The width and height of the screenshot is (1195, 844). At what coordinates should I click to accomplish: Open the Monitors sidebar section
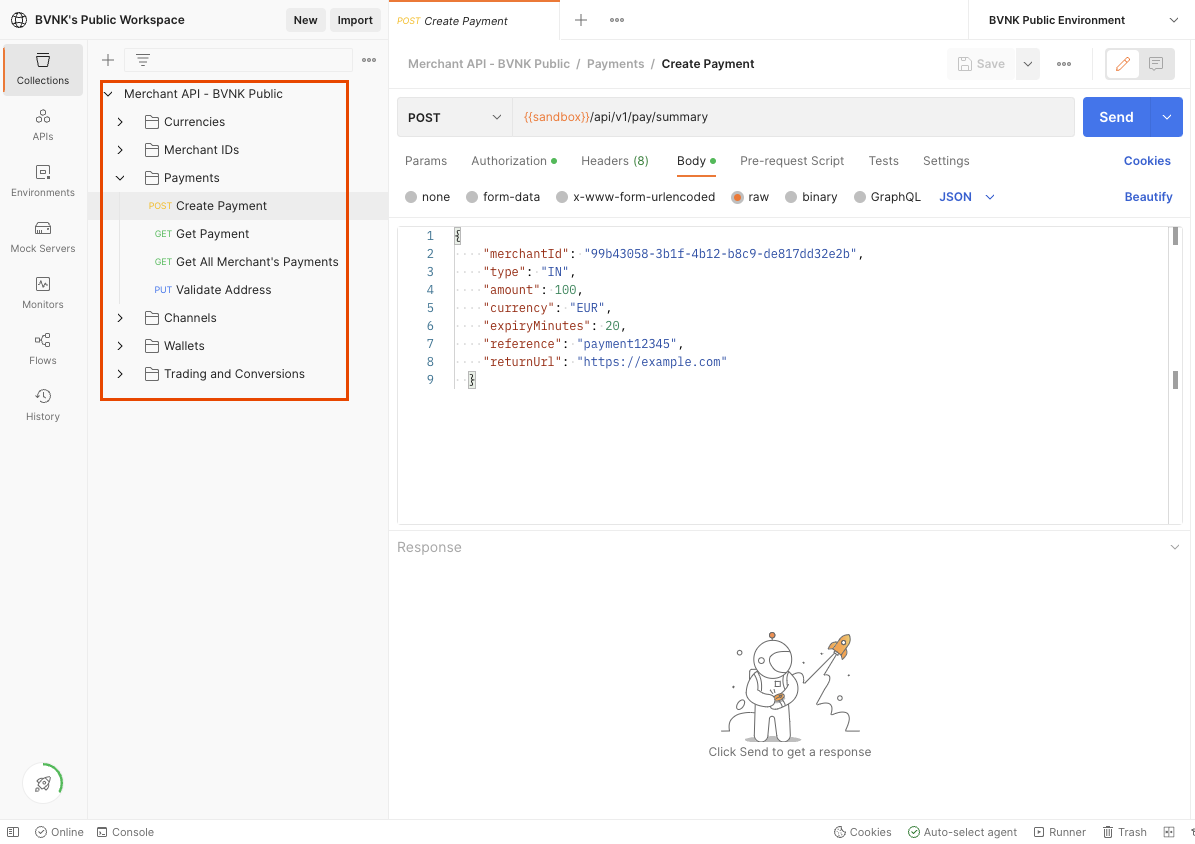tap(43, 293)
